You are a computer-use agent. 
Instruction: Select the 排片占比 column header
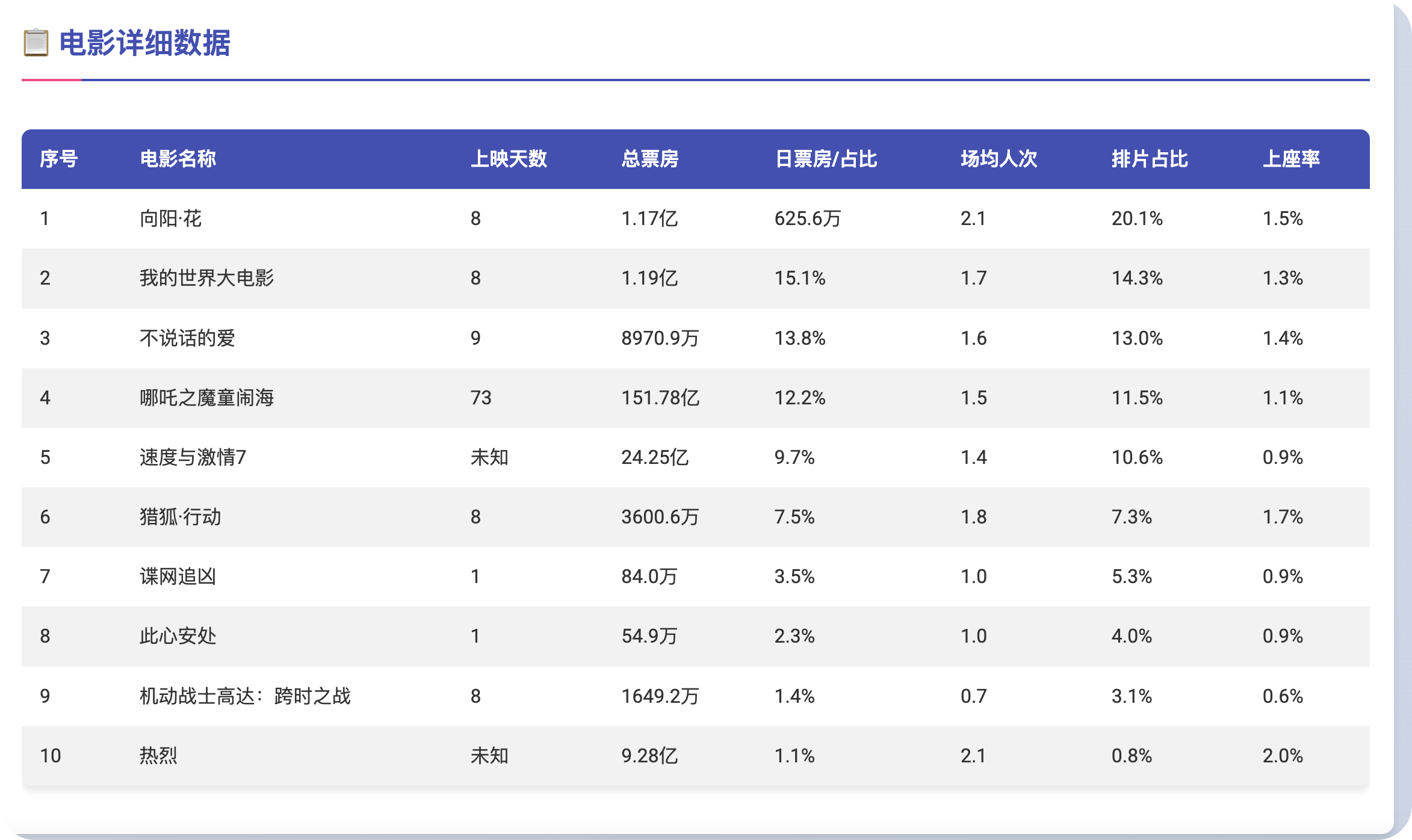pyautogui.click(x=1149, y=159)
